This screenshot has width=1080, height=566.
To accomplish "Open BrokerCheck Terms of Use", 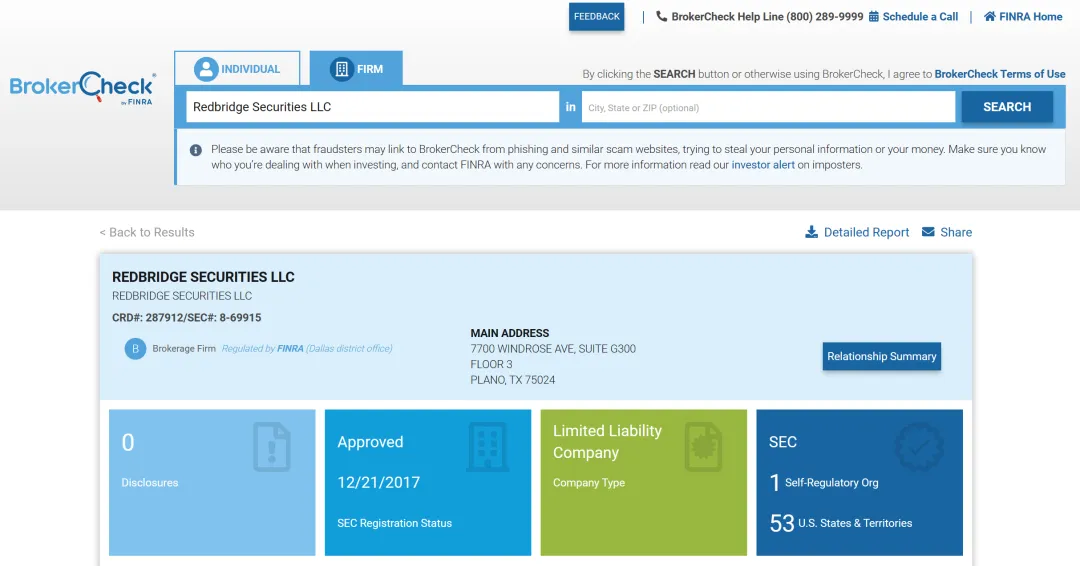I will 999,74.
